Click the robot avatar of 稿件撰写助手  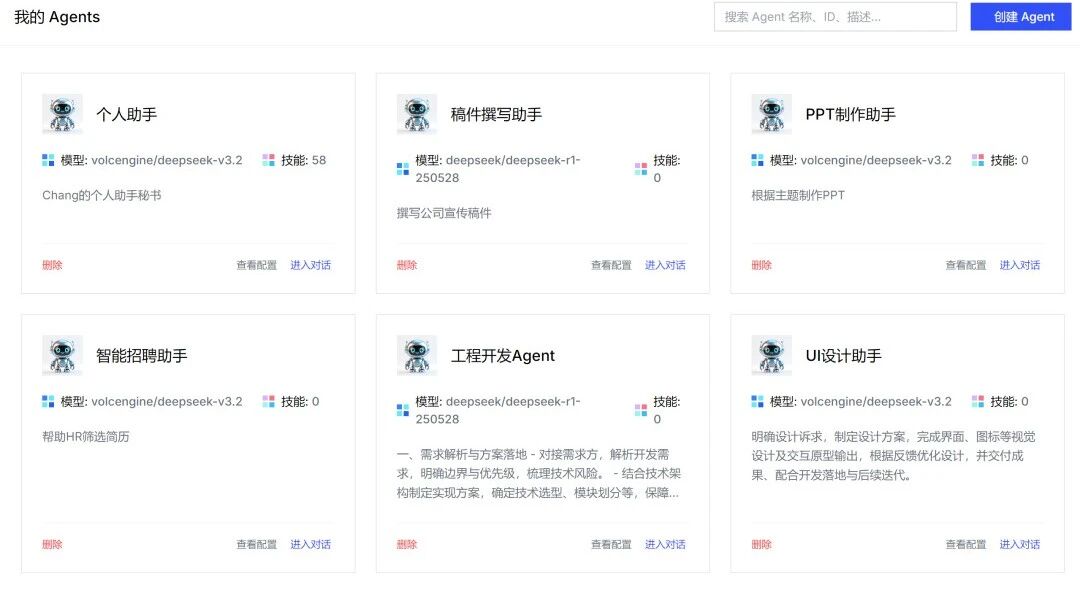coord(416,114)
